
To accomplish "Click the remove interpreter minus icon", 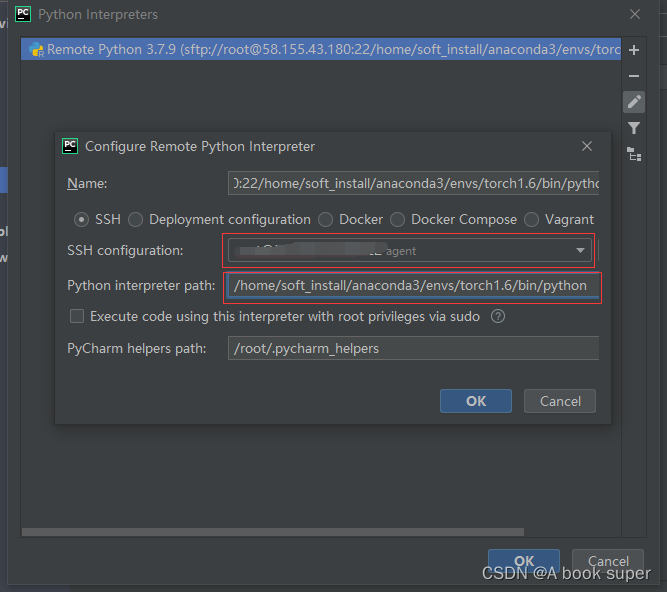I will pyautogui.click(x=634, y=76).
